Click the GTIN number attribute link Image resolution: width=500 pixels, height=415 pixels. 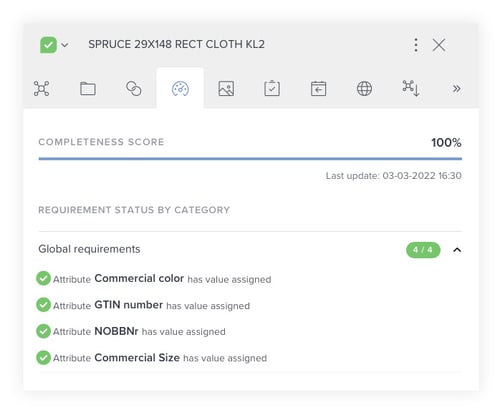[x=129, y=305]
